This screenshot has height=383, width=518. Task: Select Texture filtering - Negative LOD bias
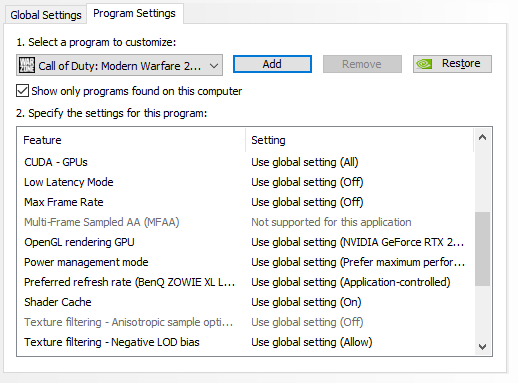pyautogui.click(x=112, y=342)
